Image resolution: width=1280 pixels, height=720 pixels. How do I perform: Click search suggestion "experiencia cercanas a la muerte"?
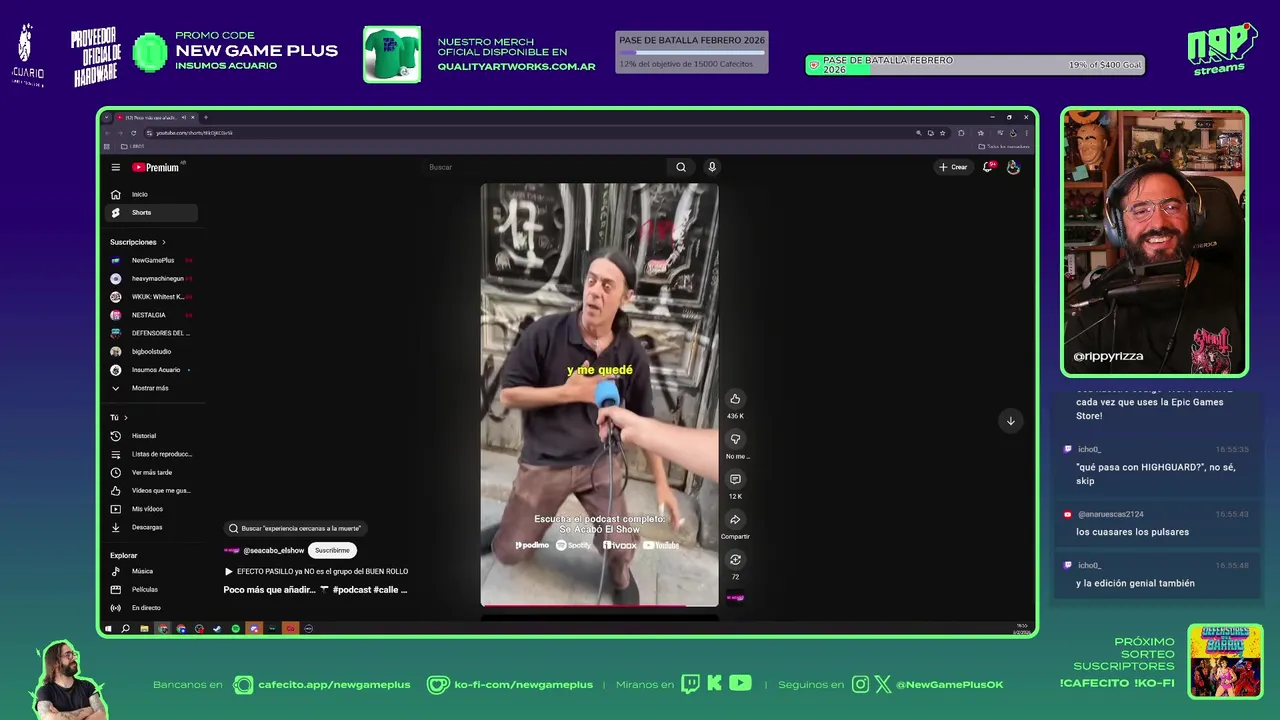(x=294, y=528)
